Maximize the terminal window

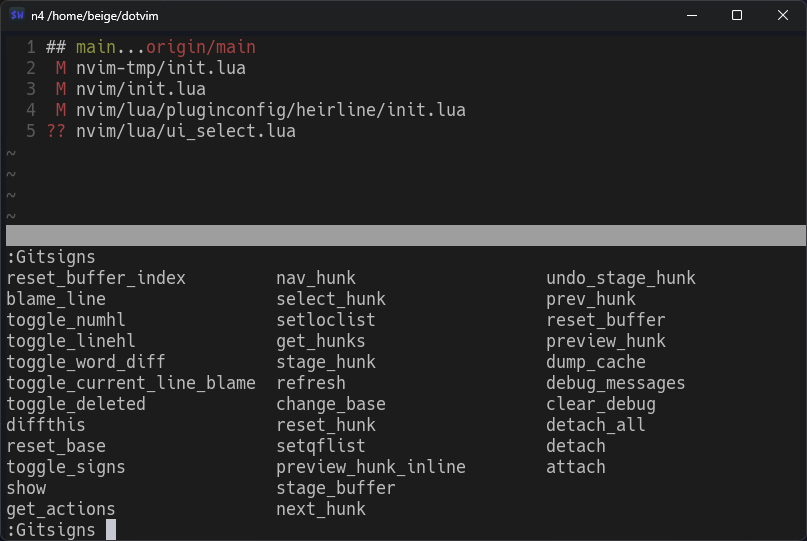tap(737, 15)
